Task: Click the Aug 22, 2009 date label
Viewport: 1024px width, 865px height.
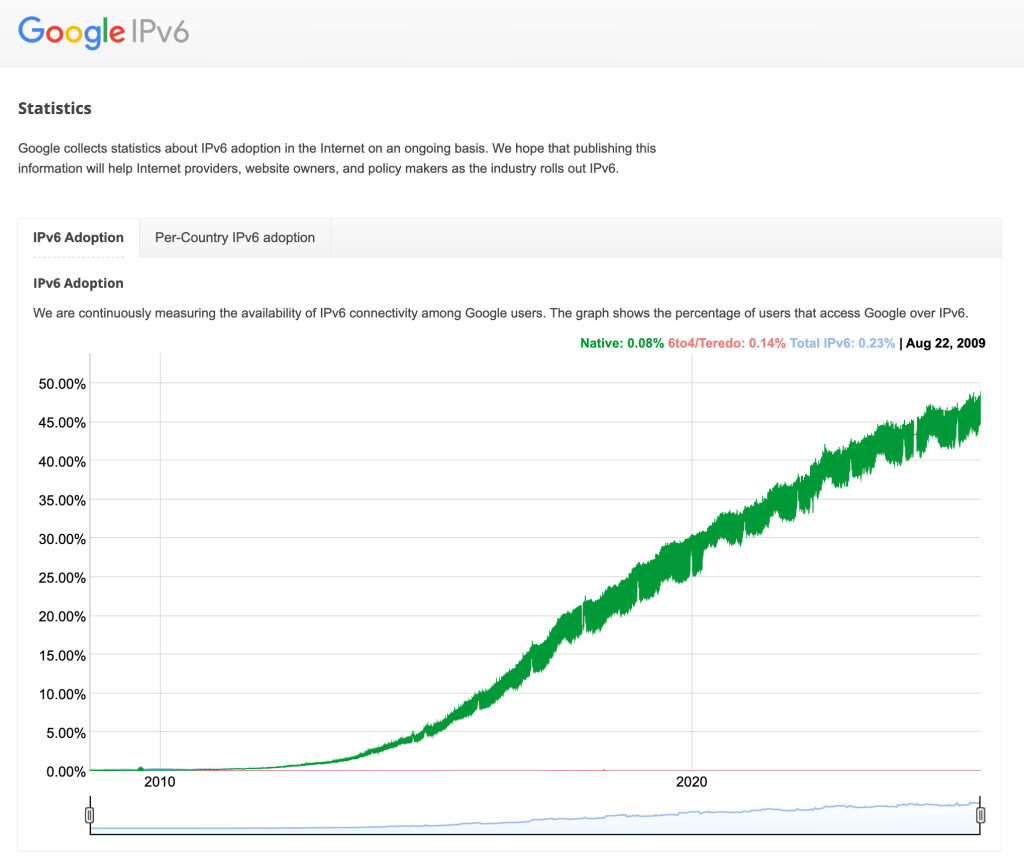Action: 945,343
